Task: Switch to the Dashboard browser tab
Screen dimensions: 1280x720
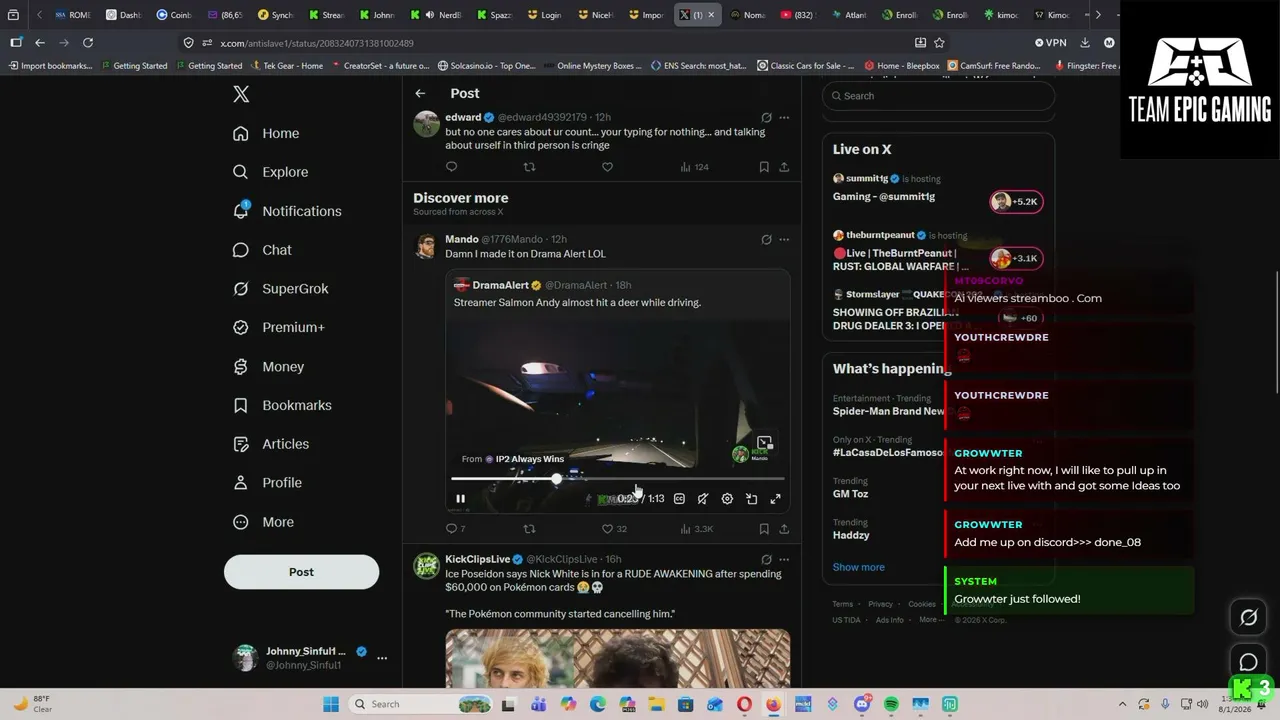Action: click(x=125, y=15)
